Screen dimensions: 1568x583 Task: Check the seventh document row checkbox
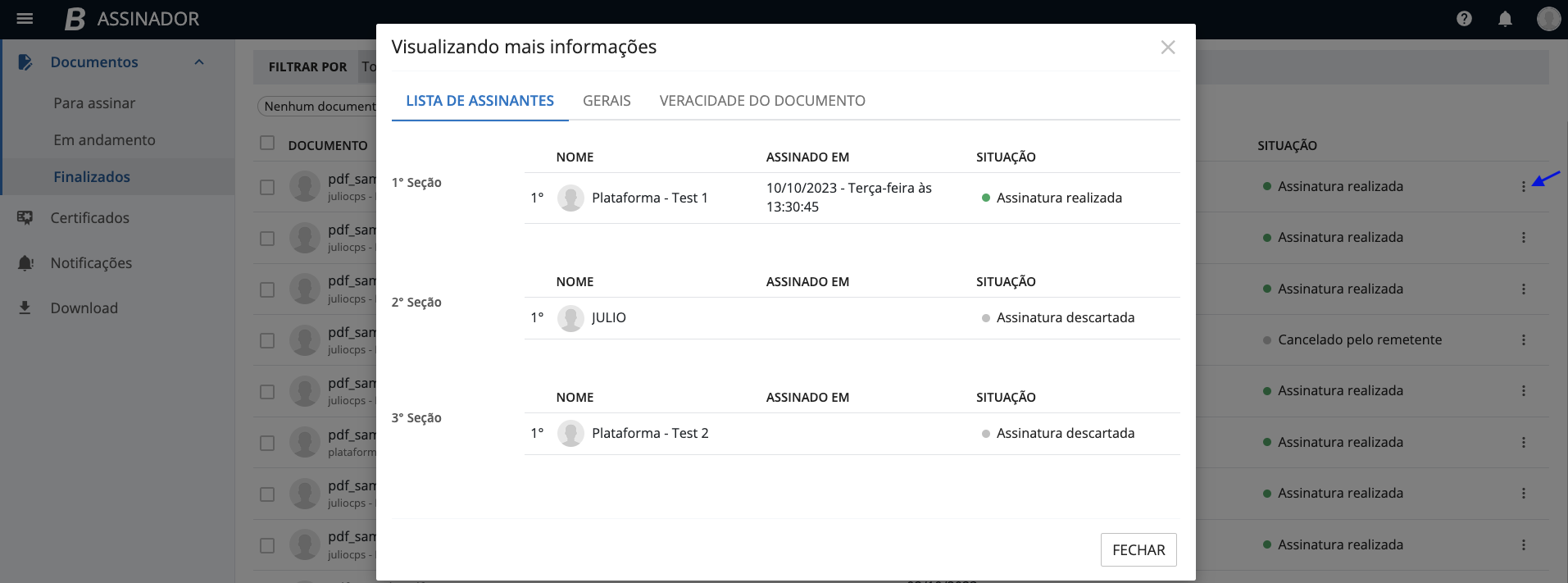tap(267, 494)
